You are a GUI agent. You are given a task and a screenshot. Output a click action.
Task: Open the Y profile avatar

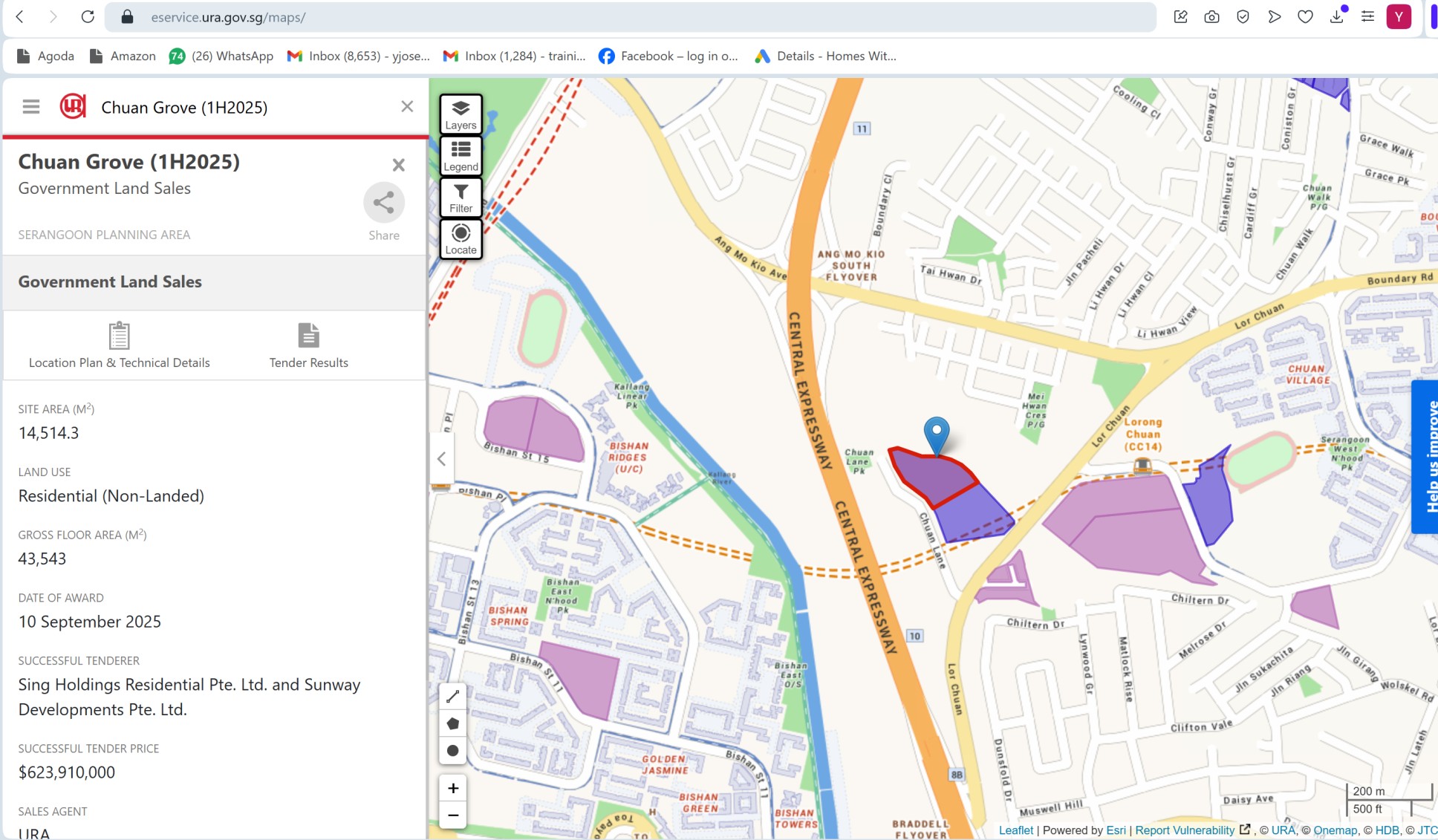pos(1399,16)
